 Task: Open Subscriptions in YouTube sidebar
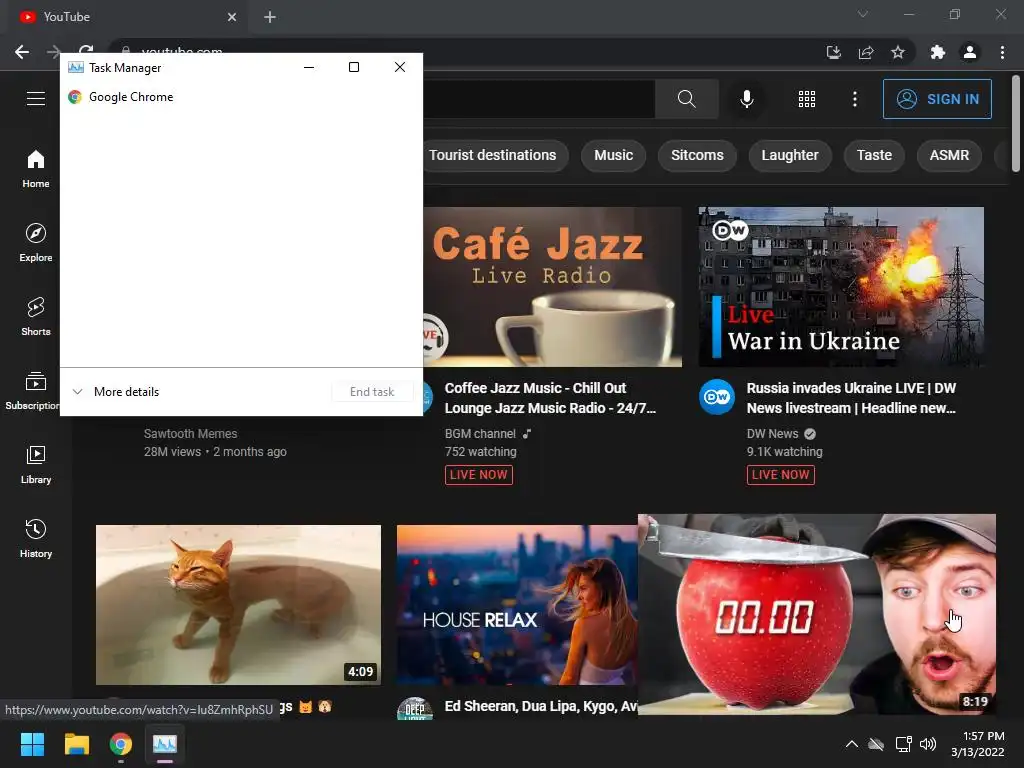click(x=33, y=391)
